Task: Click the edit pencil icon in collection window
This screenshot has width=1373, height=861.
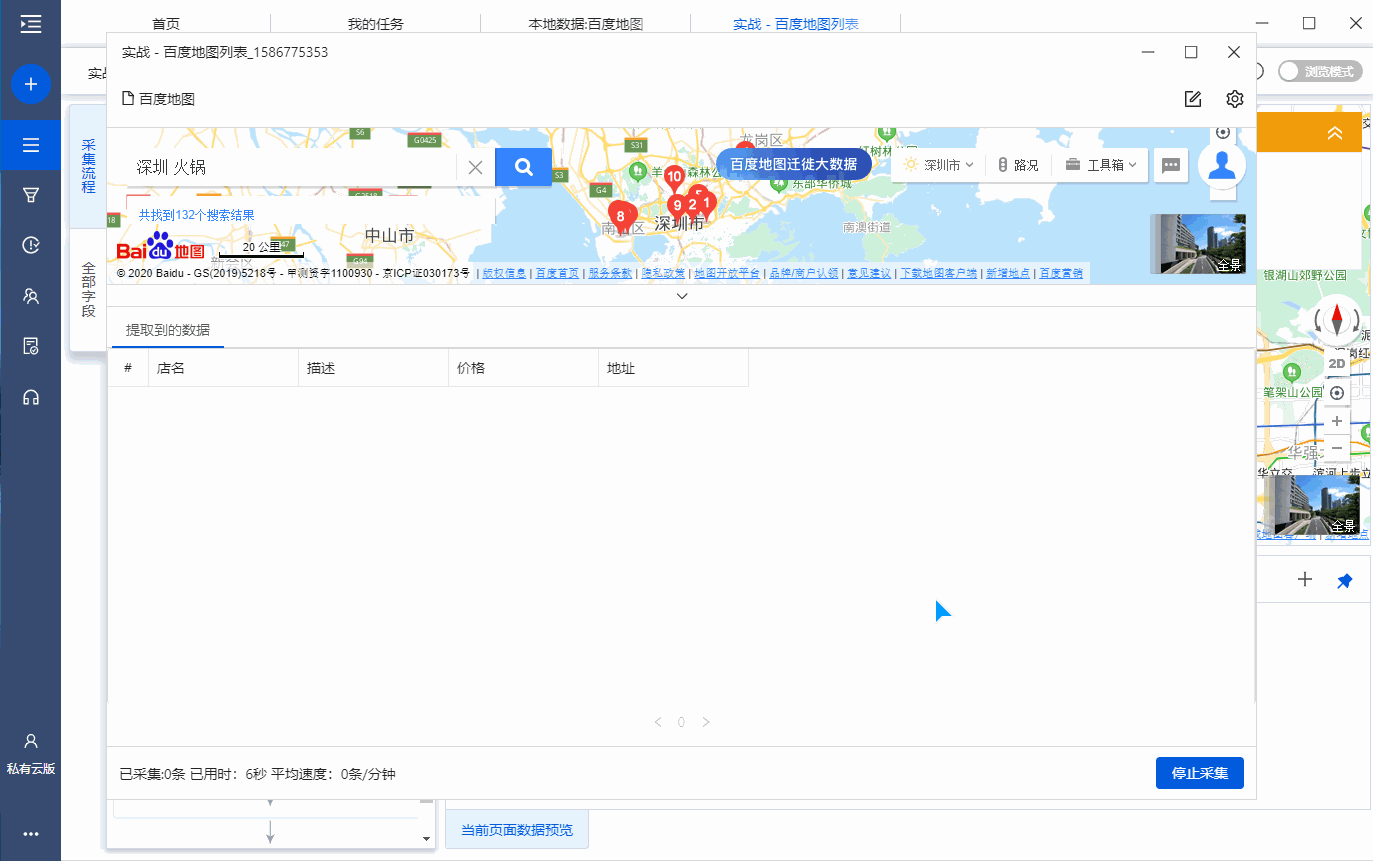Action: click(x=1192, y=99)
